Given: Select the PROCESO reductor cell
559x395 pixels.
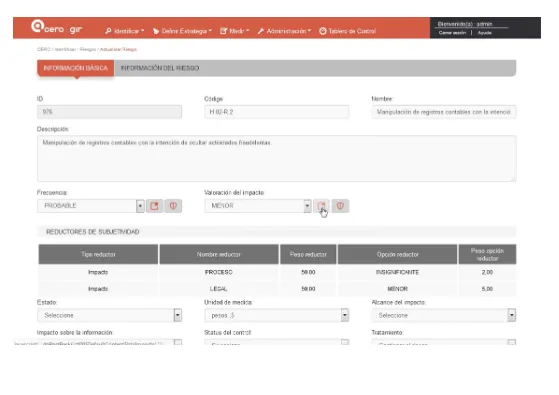Looking at the screenshot, I should 219,272.
